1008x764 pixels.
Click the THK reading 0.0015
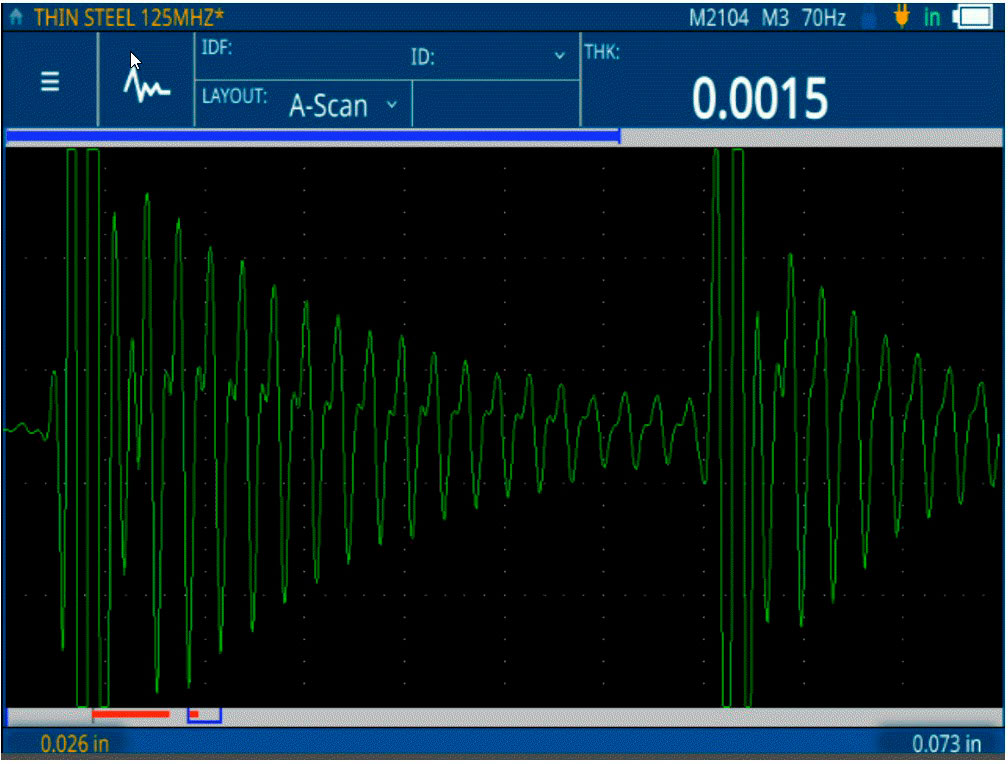coord(760,98)
